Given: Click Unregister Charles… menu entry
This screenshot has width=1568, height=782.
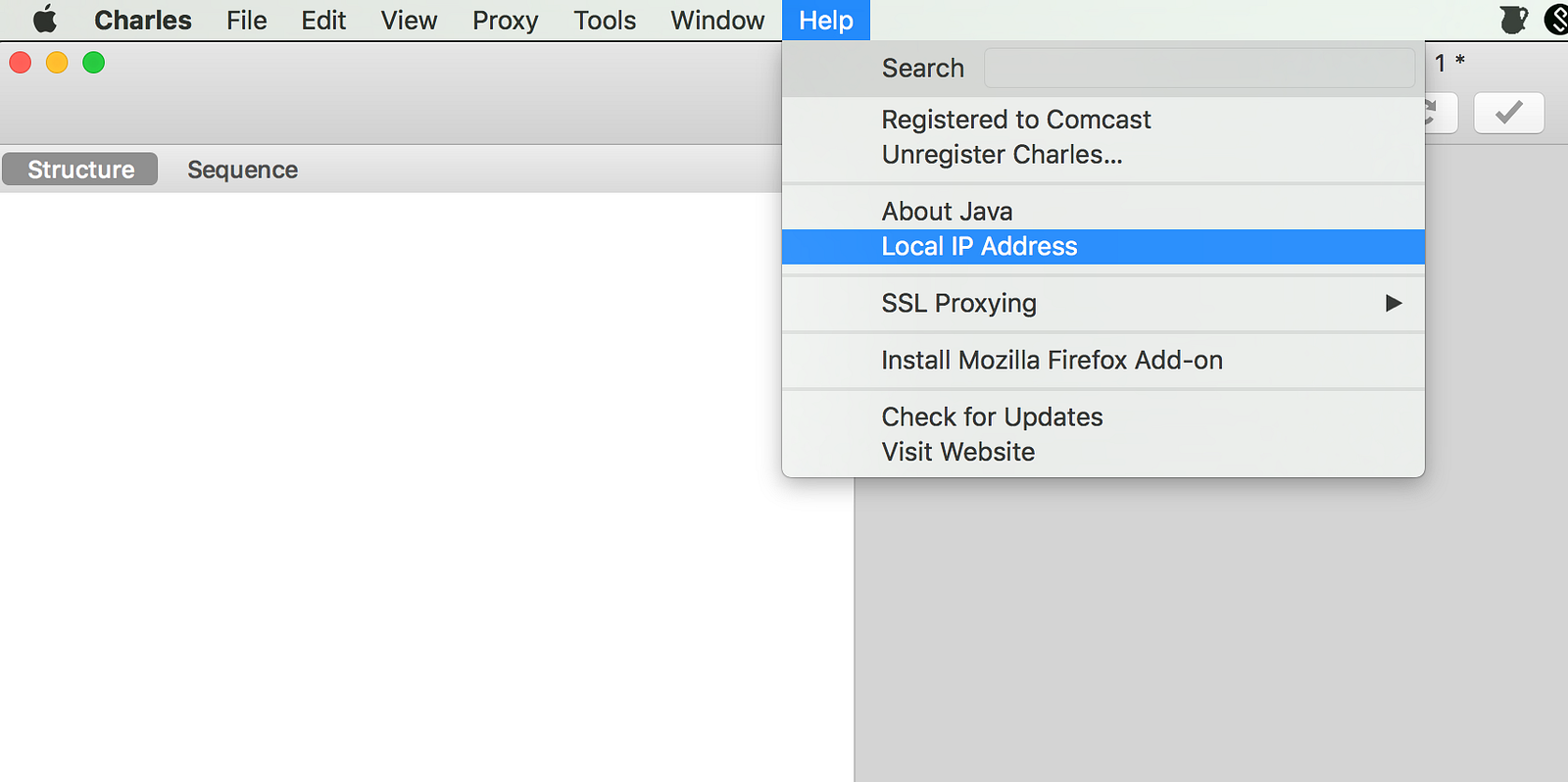Looking at the screenshot, I should coord(1002,155).
